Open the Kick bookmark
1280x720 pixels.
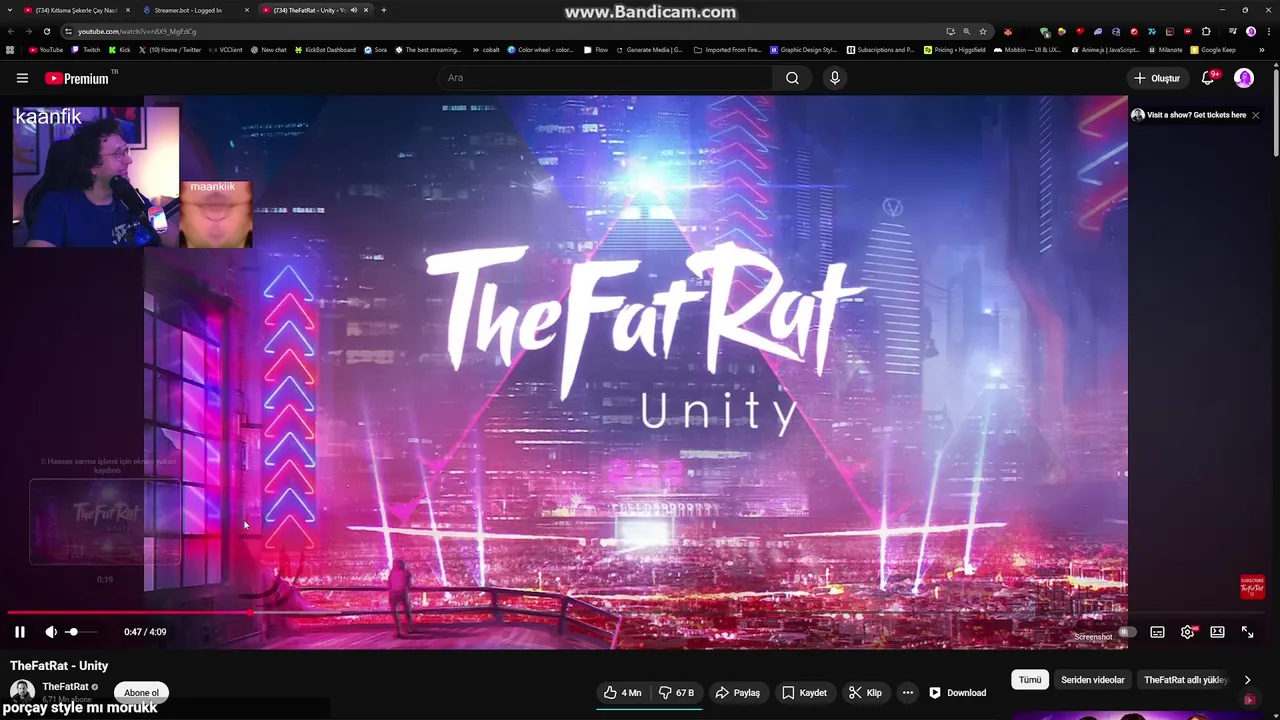coord(119,49)
